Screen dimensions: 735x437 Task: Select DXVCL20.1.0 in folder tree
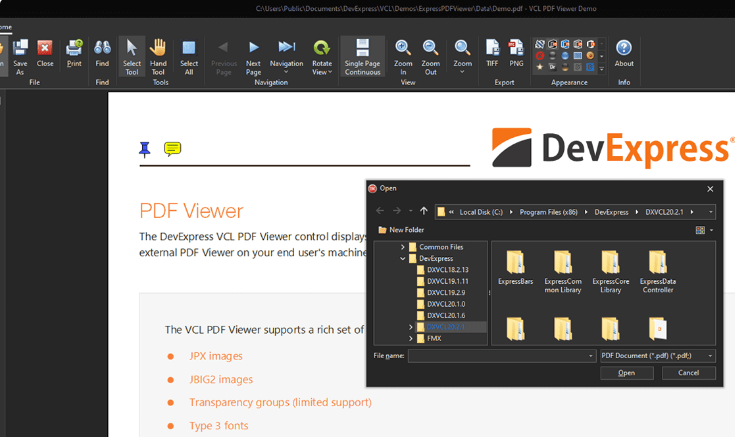coord(446,304)
